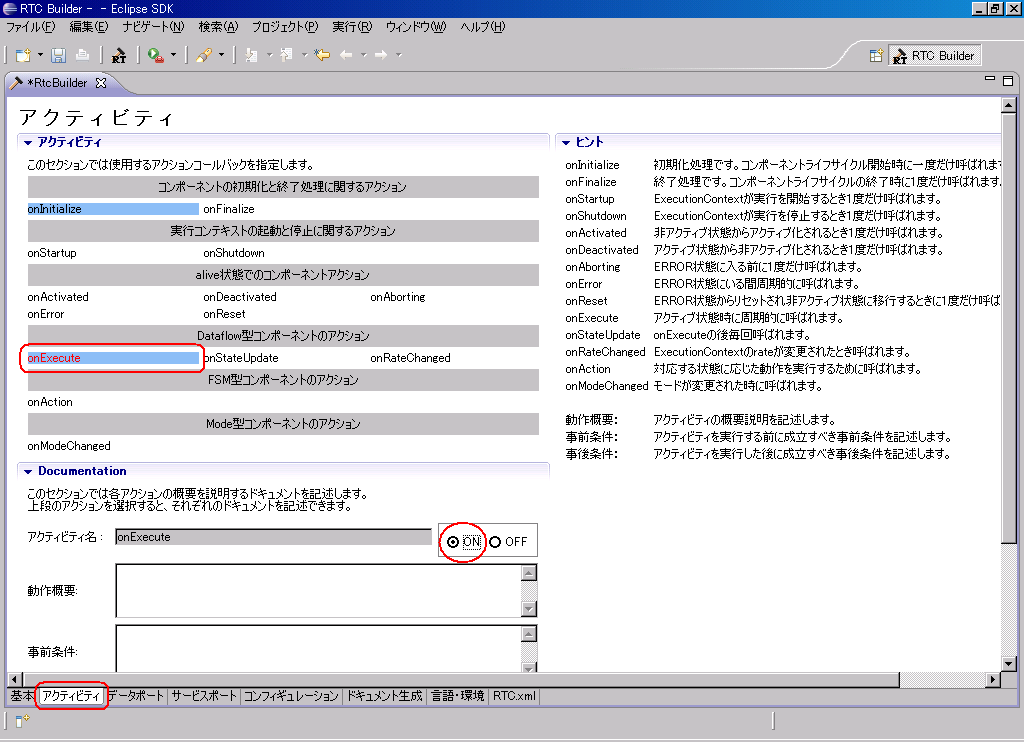Select the RTC Builder perspective button
The width and height of the screenshot is (1024, 742).
point(935,56)
